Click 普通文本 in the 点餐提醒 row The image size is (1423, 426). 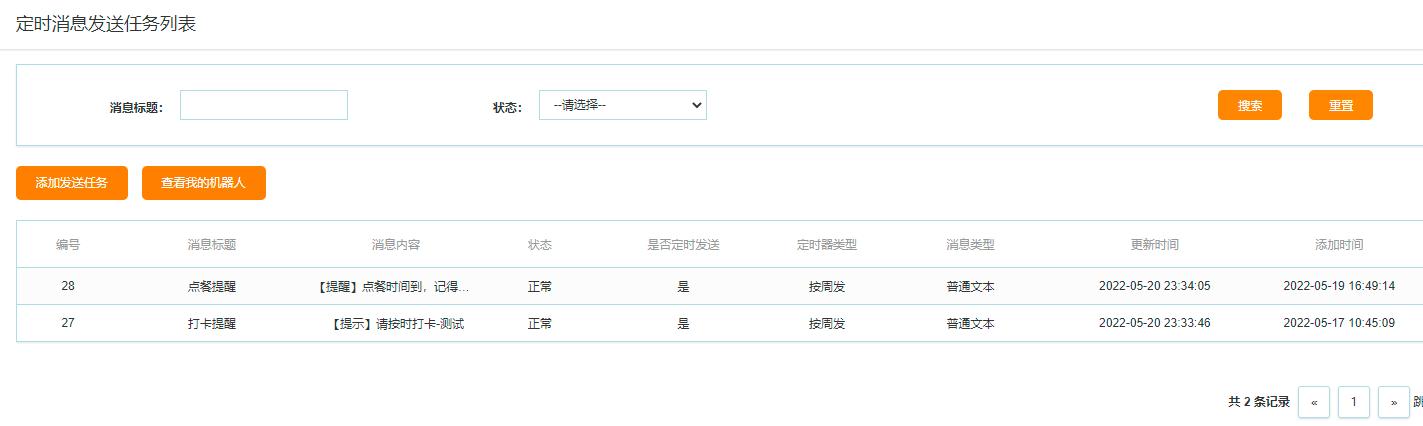tap(971, 287)
